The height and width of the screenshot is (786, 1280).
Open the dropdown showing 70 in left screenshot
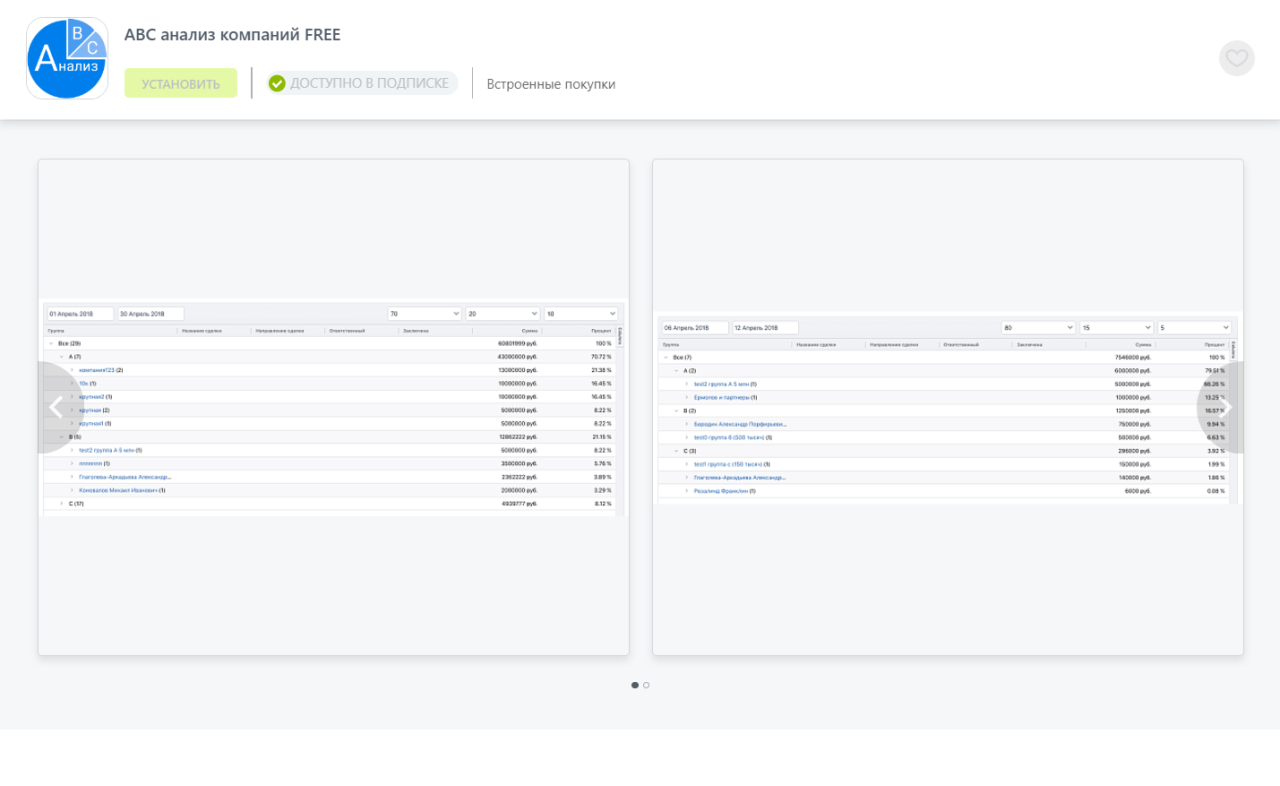(x=424, y=314)
